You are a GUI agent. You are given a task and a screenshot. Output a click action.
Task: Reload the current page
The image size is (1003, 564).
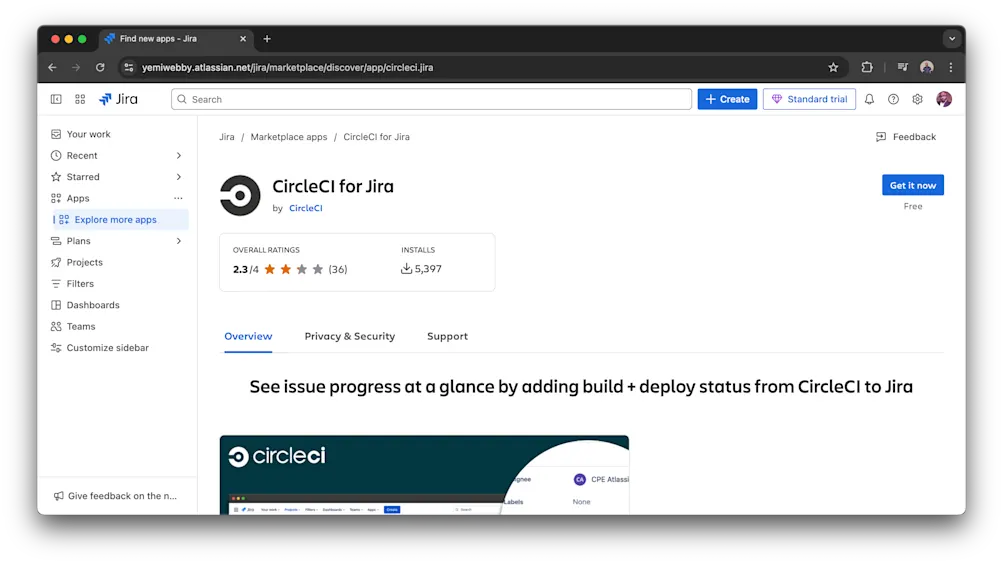pos(100,67)
